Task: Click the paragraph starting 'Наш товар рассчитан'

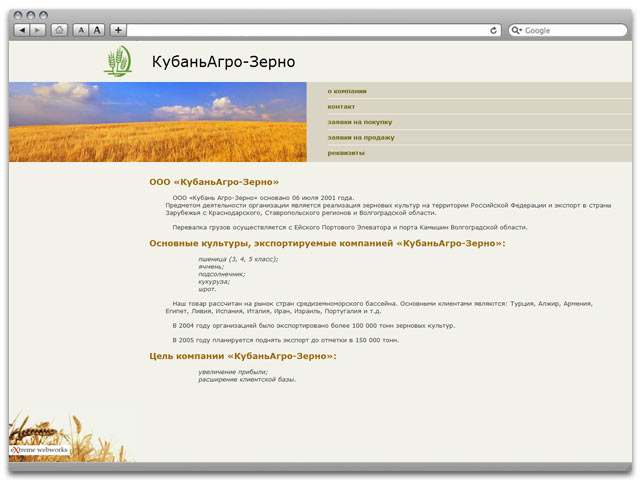Action: coord(379,307)
